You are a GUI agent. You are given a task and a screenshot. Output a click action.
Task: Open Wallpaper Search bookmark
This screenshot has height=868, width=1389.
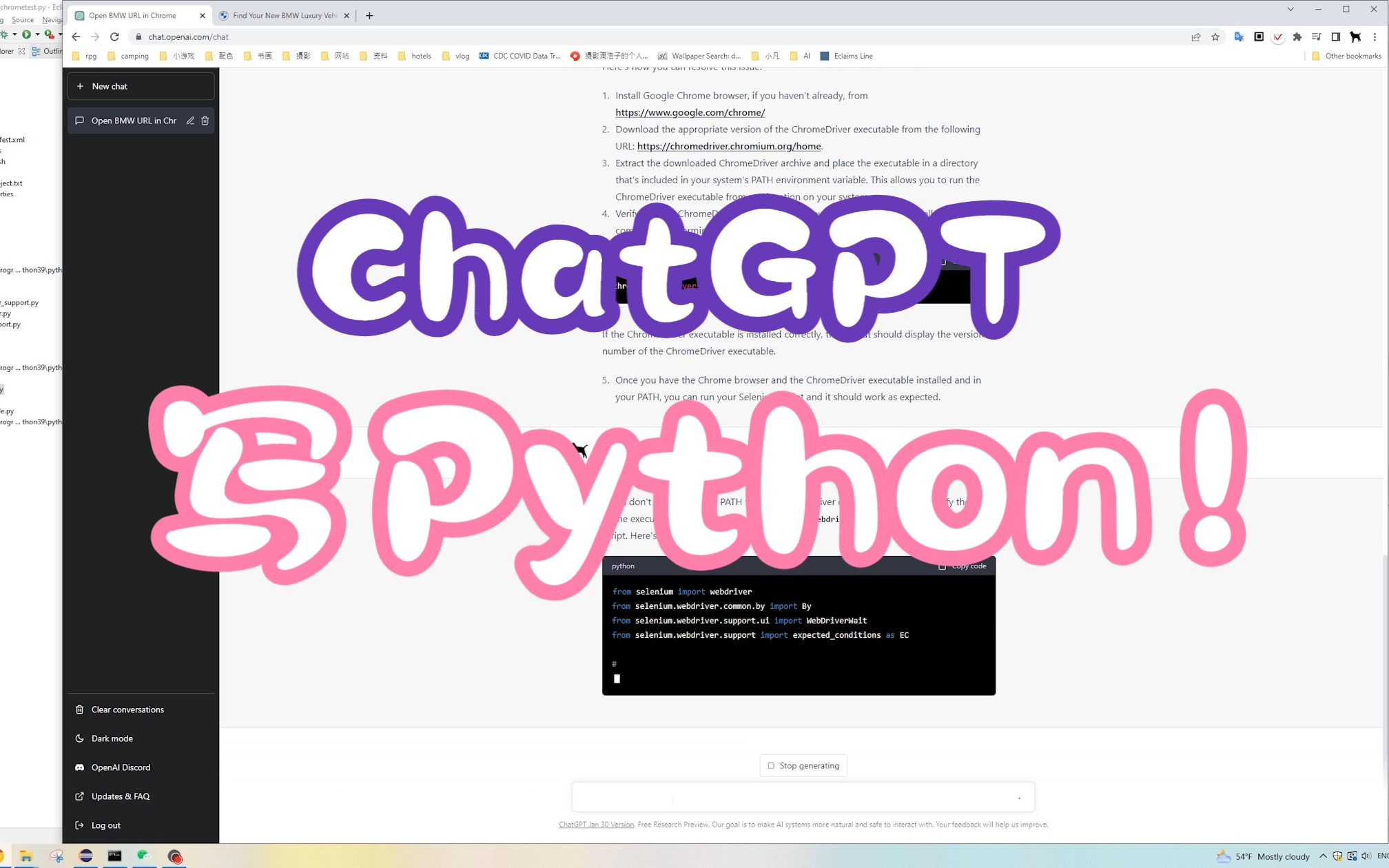pyautogui.click(x=699, y=56)
